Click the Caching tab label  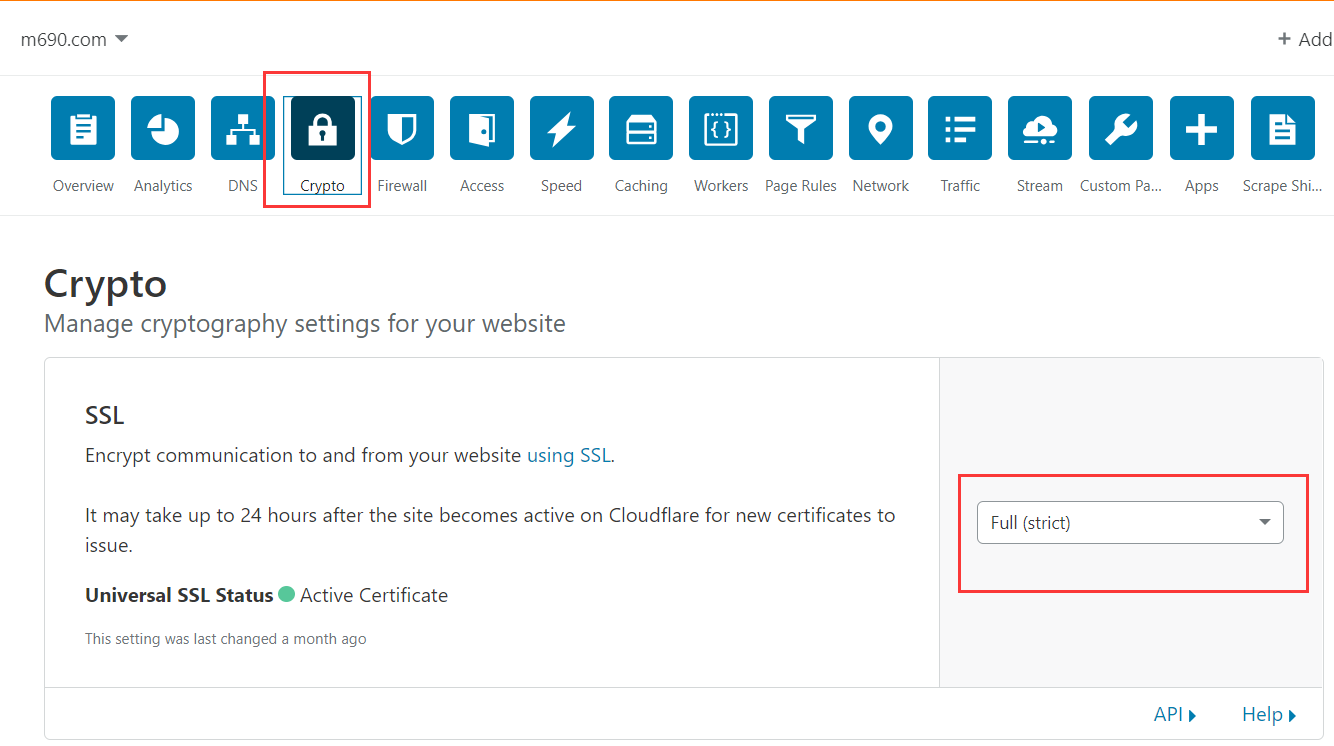[641, 186]
